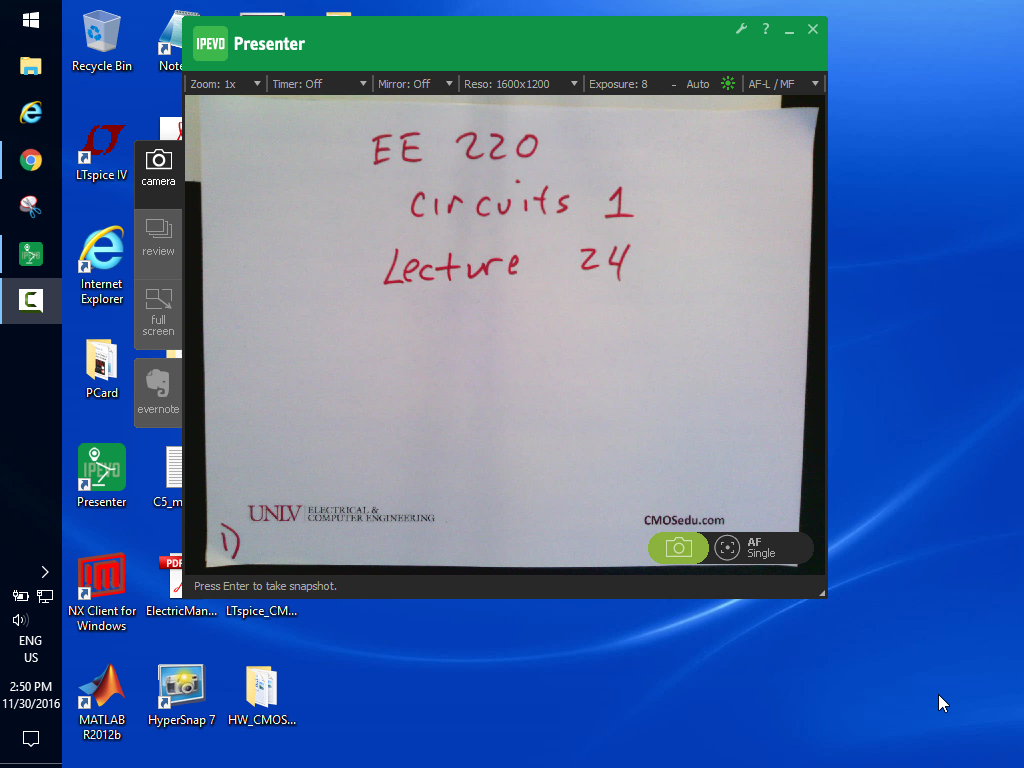The image size is (1024, 768).
Task: Open the ElectricMan PDF file on desktop
Action: pos(180,586)
